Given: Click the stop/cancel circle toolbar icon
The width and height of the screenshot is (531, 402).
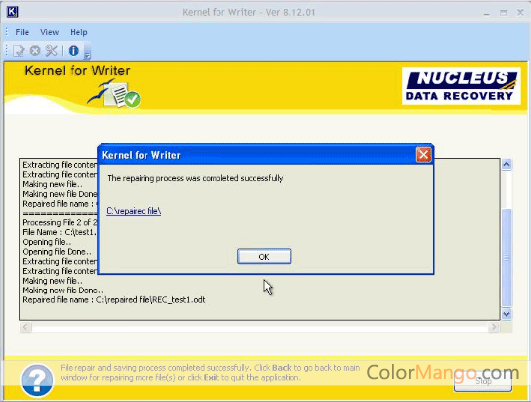Looking at the screenshot, I should [x=35, y=51].
